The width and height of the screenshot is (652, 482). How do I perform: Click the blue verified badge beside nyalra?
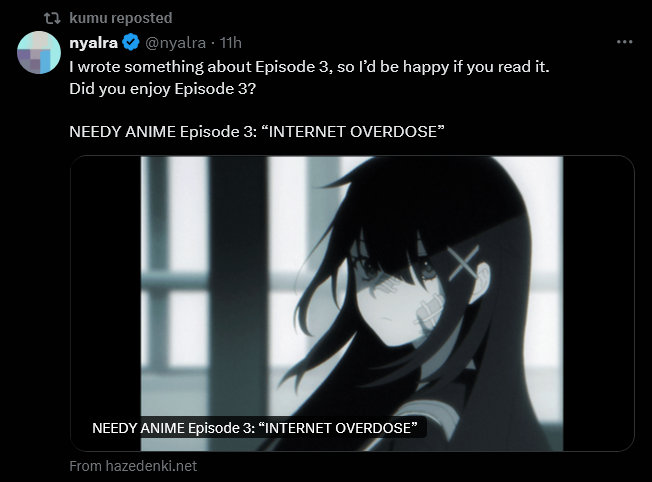pyautogui.click(x=131, y=42)
